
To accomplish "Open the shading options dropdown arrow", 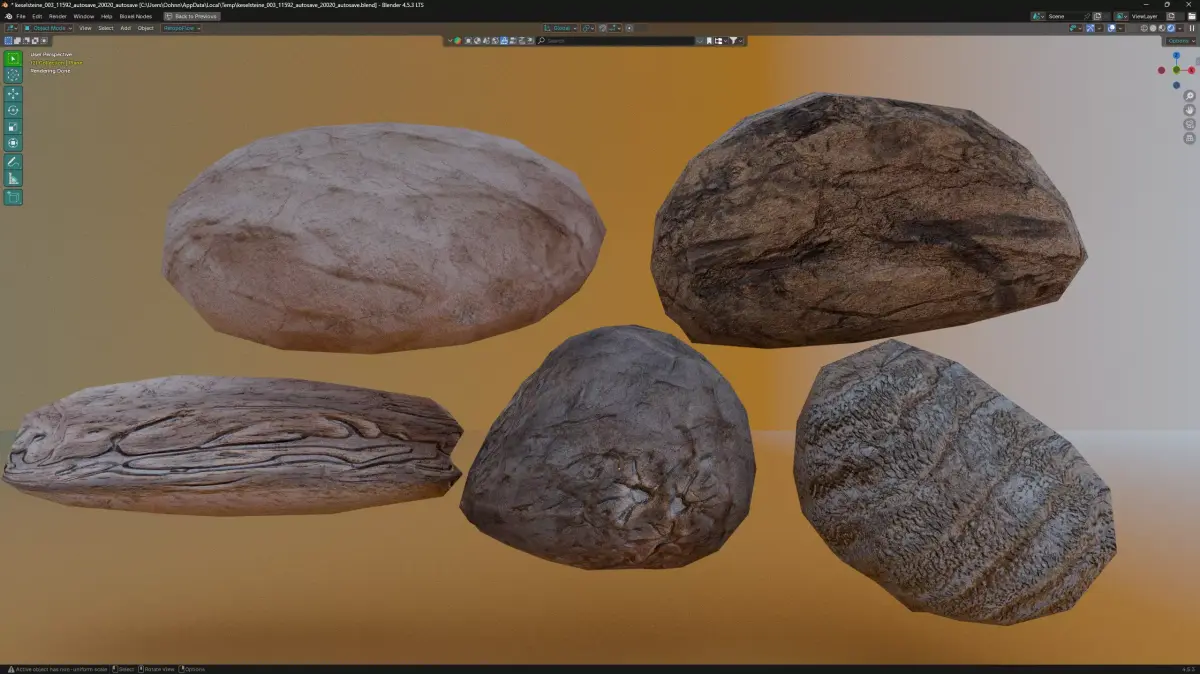I will pos(1180,28).
